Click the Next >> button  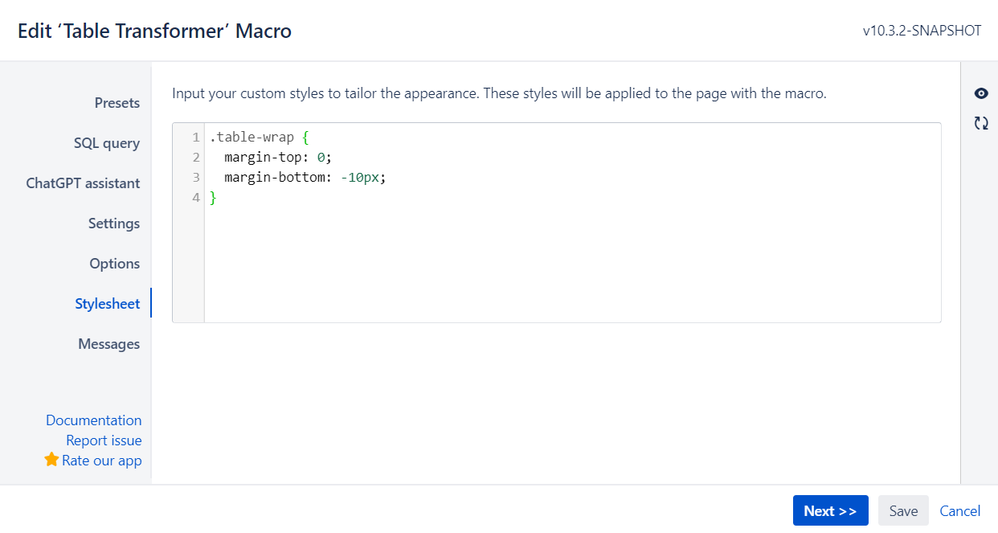(x=830, y=511)
